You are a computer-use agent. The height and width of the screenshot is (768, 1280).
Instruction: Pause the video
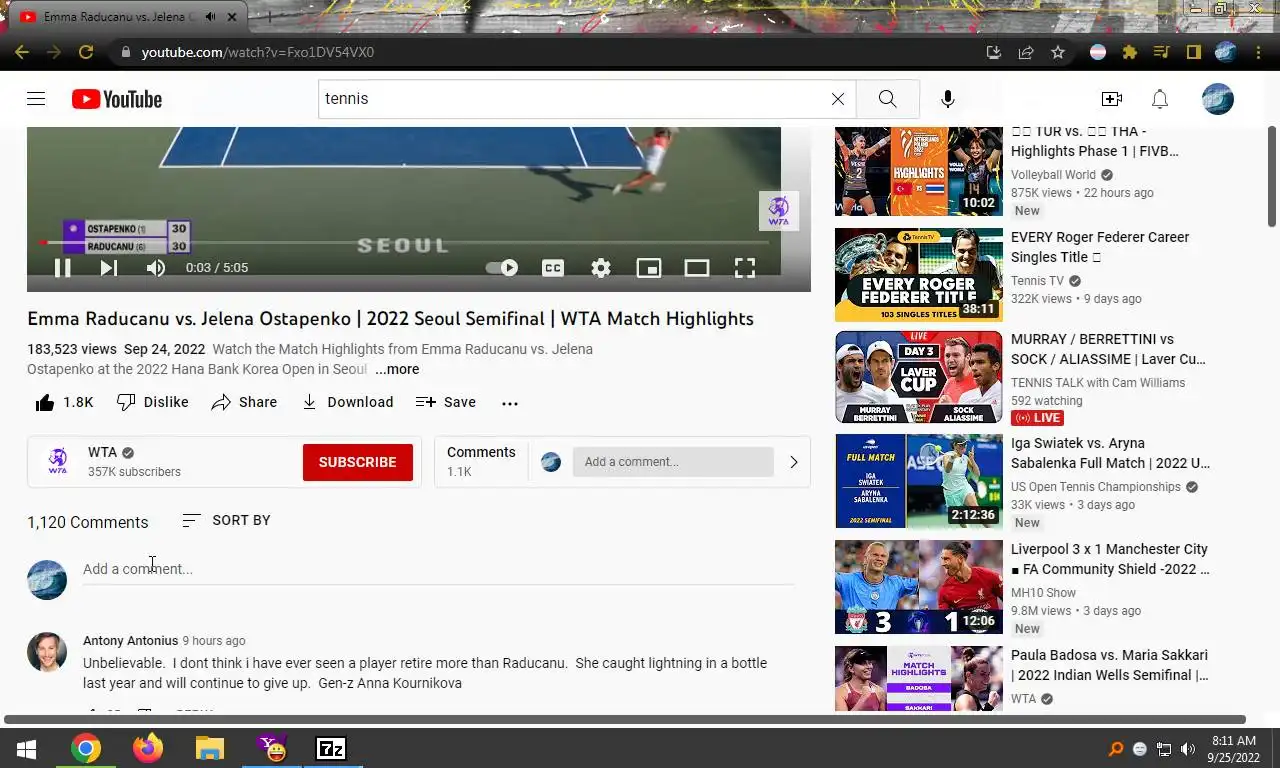tap(62, 268)
